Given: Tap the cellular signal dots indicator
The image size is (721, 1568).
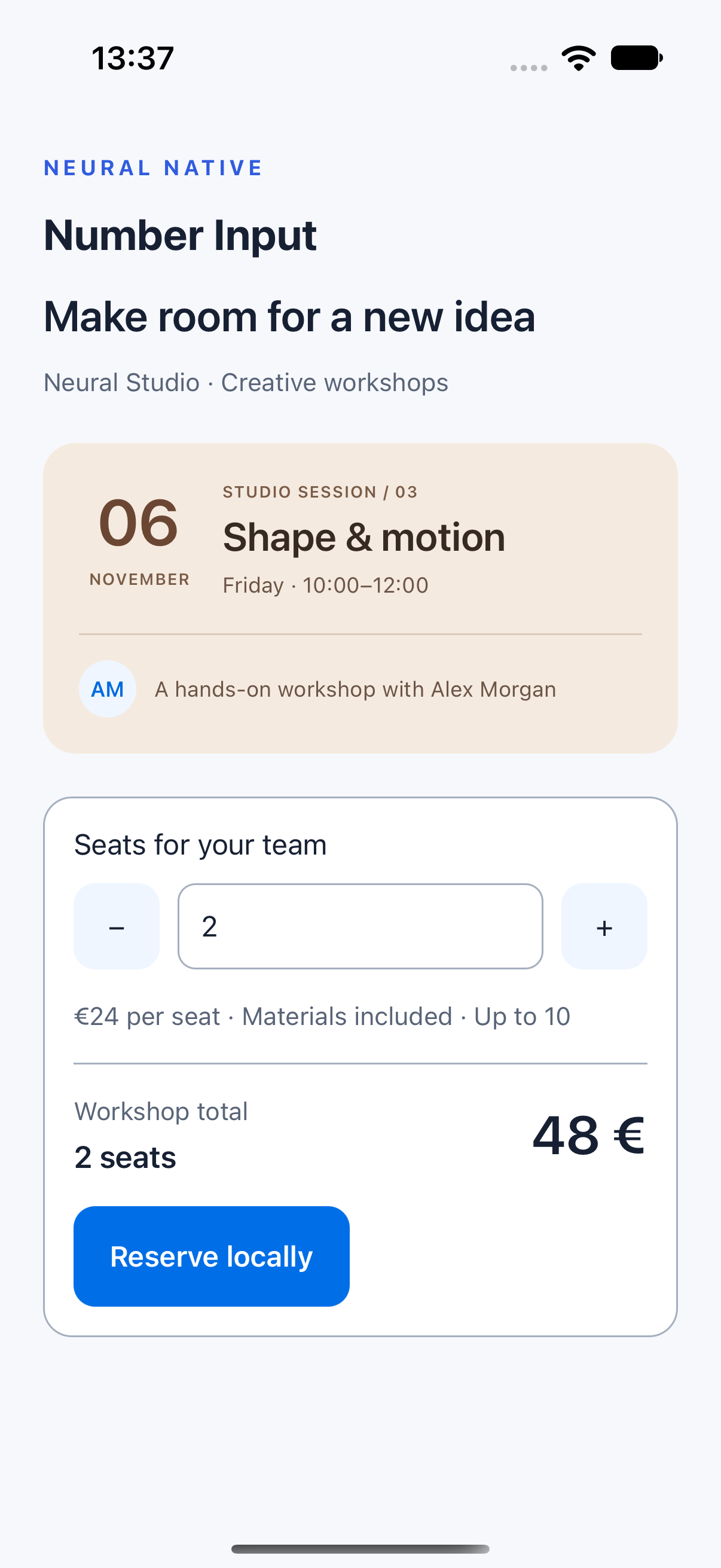Looking at the screenshot, I should 528,68.
